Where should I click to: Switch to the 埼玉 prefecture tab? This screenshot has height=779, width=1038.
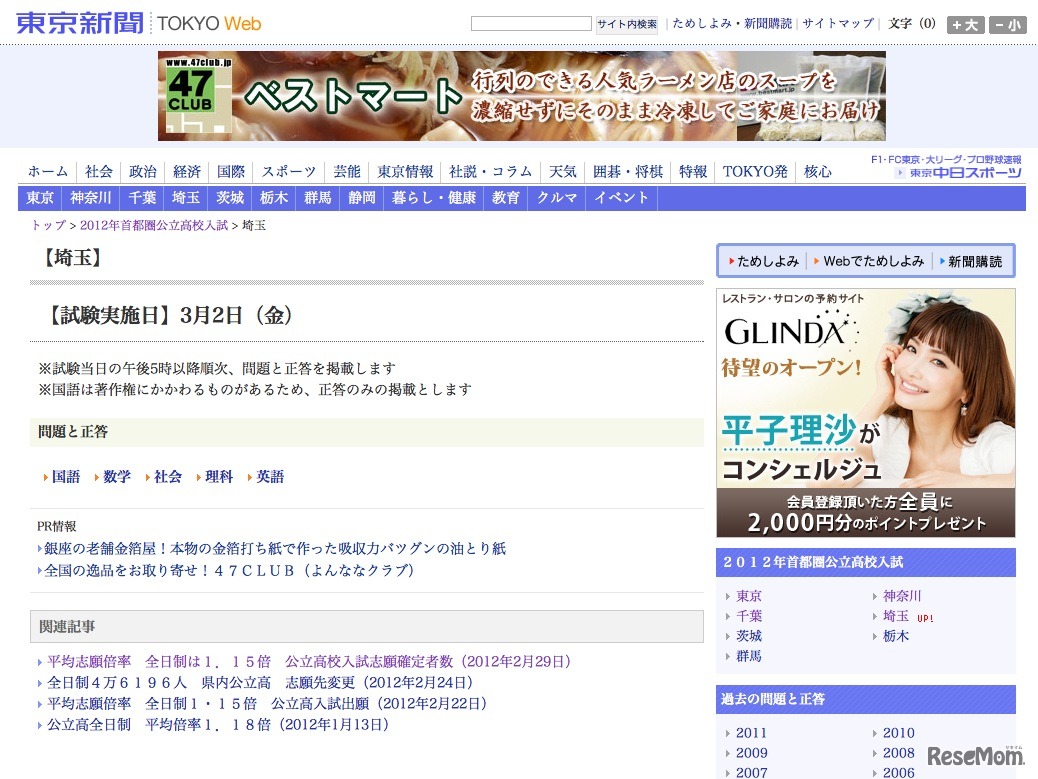click(184, 198)
